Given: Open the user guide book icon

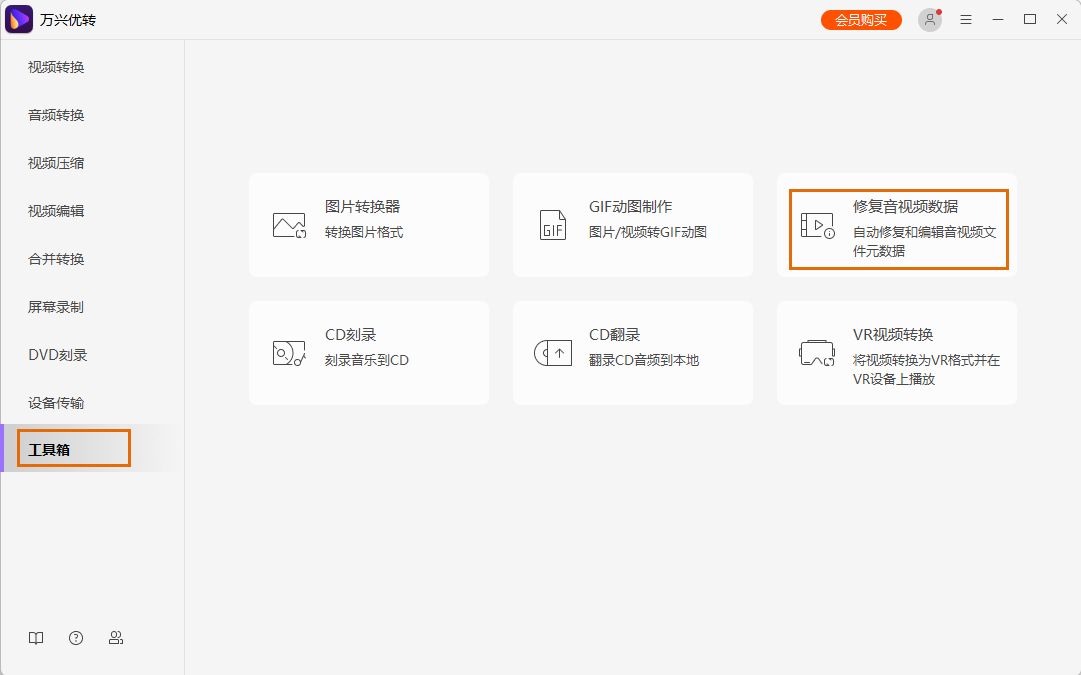Looking at the screenshot, I should pyautogui.click(x=36, y=637).
